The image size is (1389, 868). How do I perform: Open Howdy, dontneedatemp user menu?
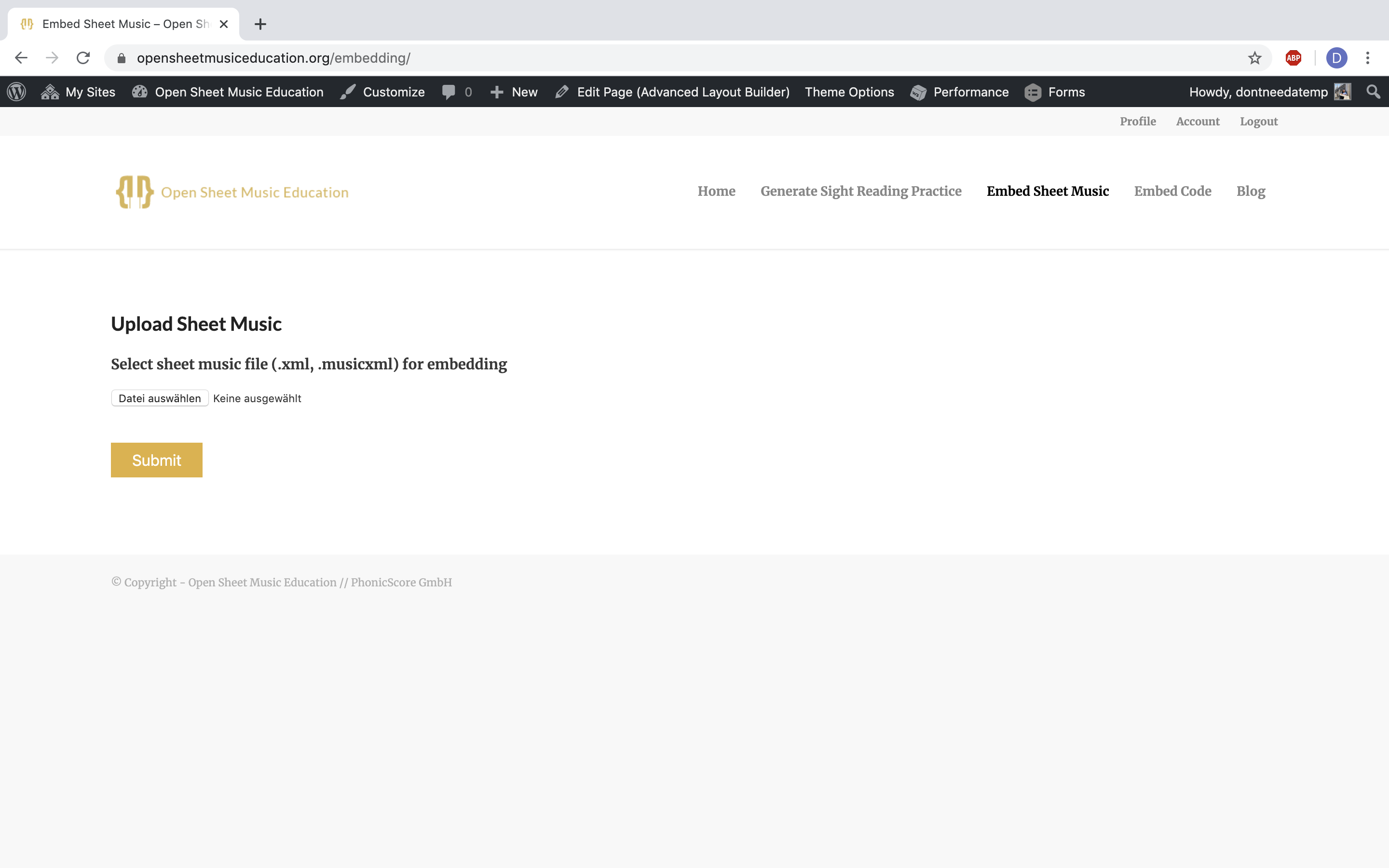(x=1269, y=92)
